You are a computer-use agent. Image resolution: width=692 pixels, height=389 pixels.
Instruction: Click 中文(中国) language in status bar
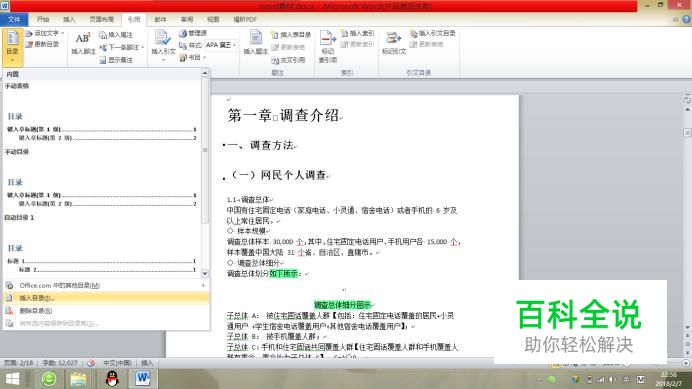117,363
